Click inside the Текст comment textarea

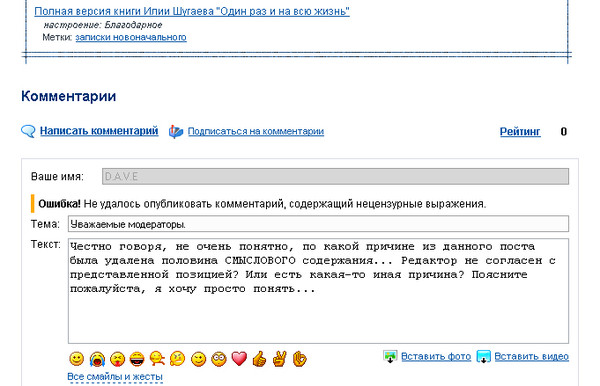coord(318,291)
